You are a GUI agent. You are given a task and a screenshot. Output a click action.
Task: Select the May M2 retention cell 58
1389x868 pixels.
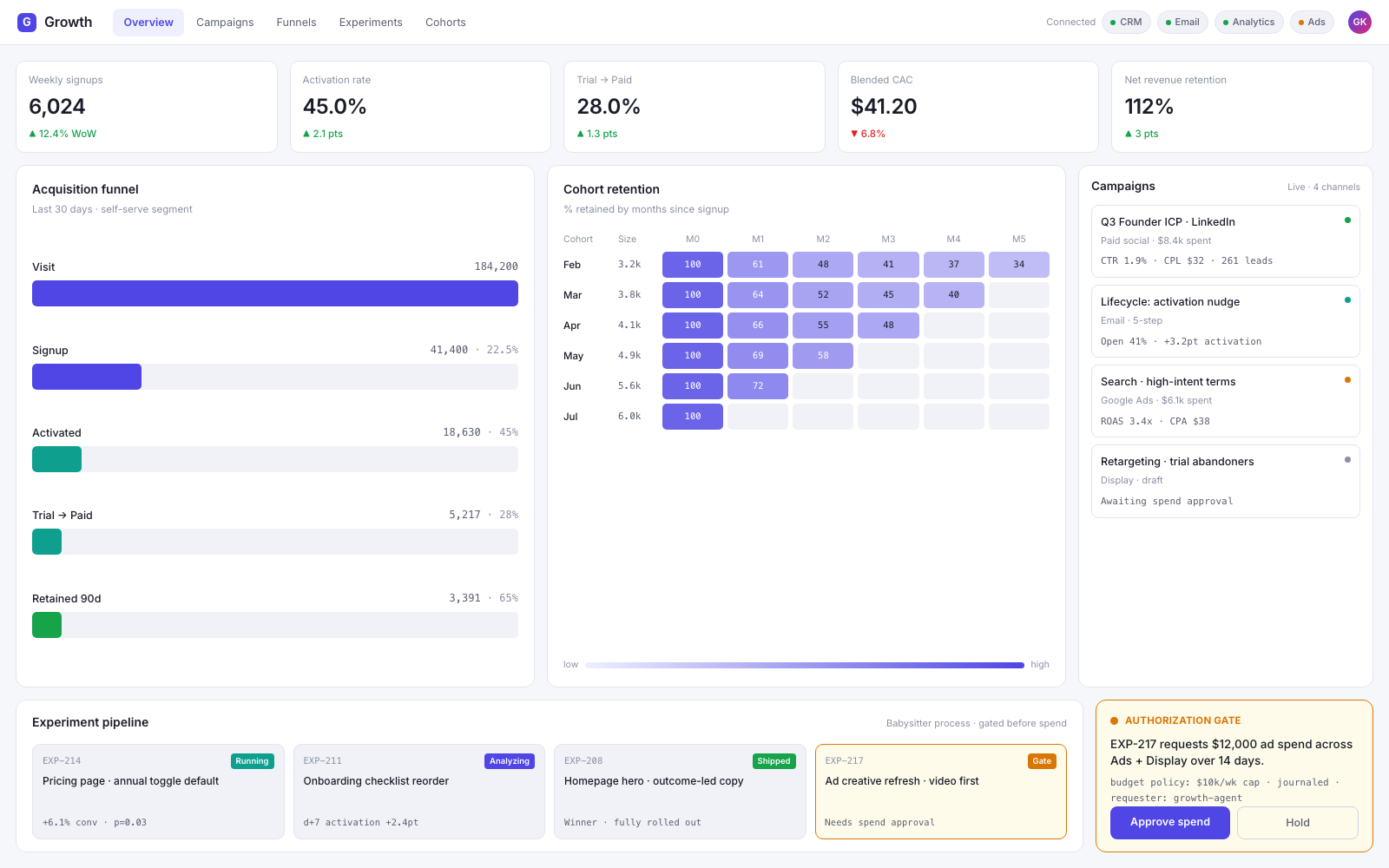coord(823,356)
